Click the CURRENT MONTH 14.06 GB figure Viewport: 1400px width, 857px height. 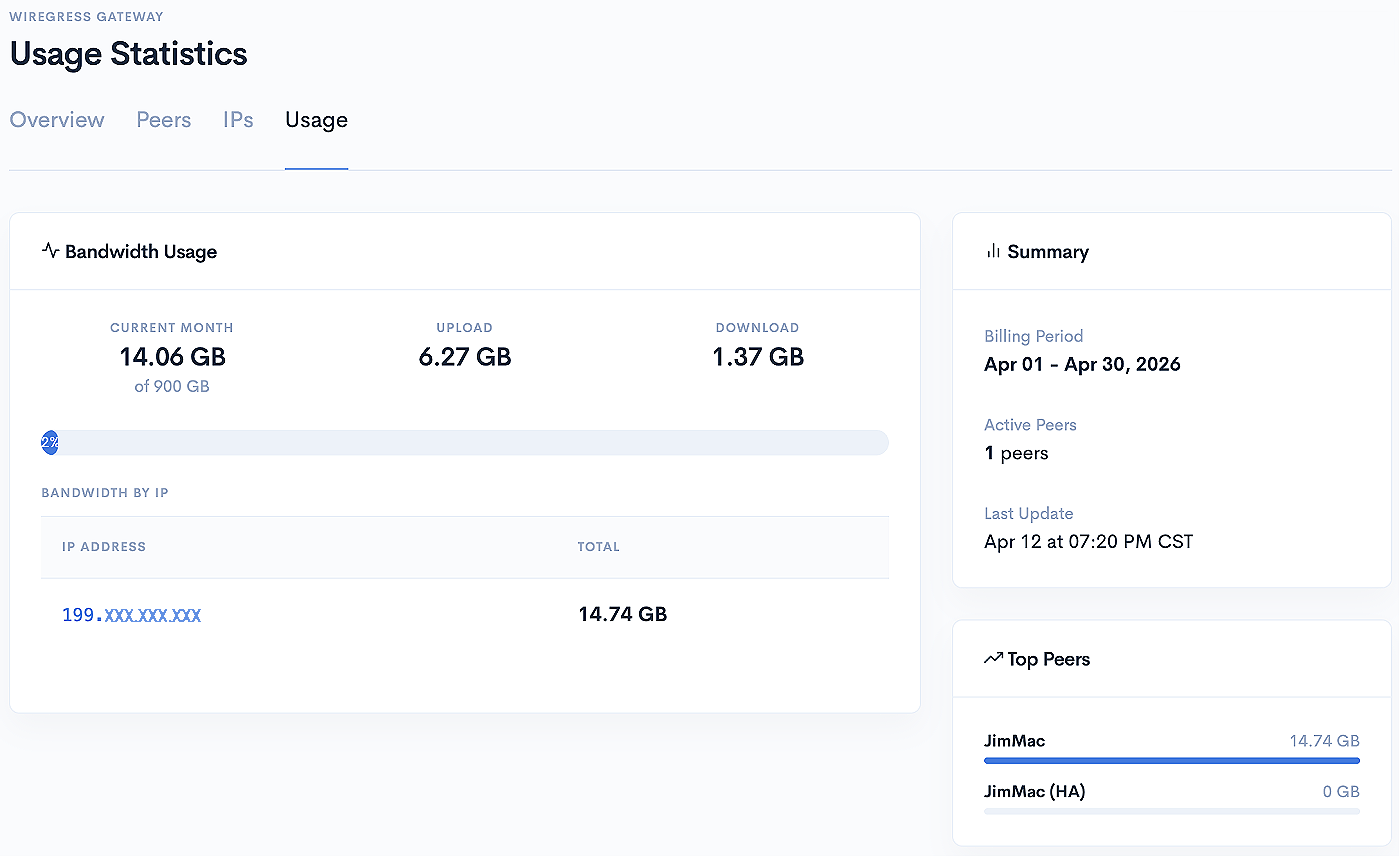[x=172, y=356]
